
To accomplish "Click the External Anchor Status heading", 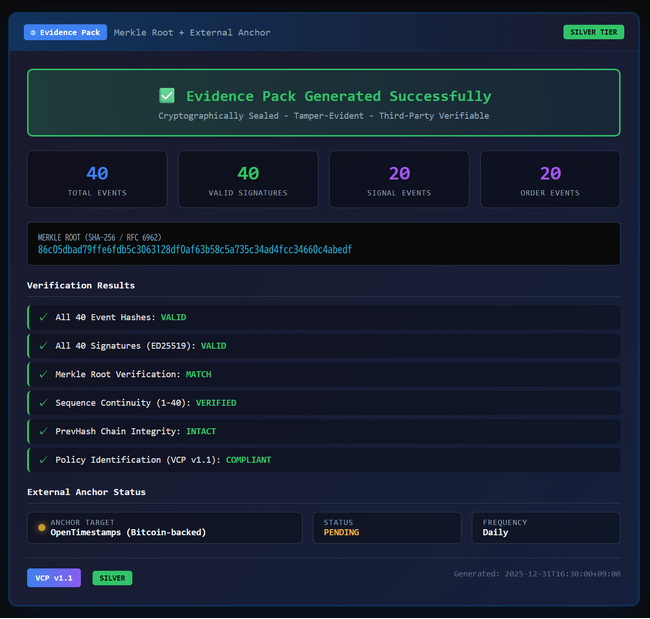I will [86, 492].
